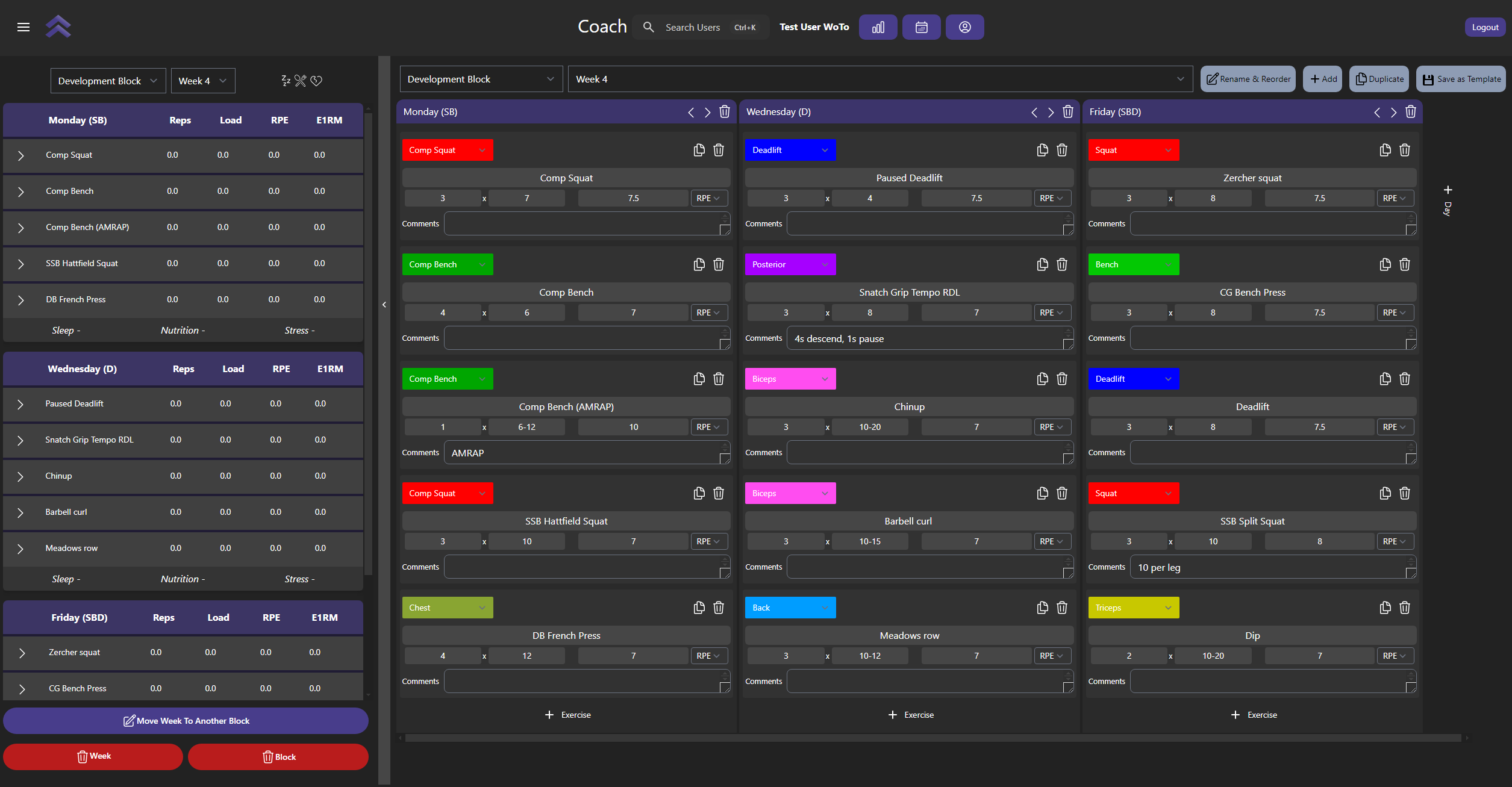This screenshot has width=1512, height=787.
Task: Open the statistics chart view
Action: coord(878,27)
